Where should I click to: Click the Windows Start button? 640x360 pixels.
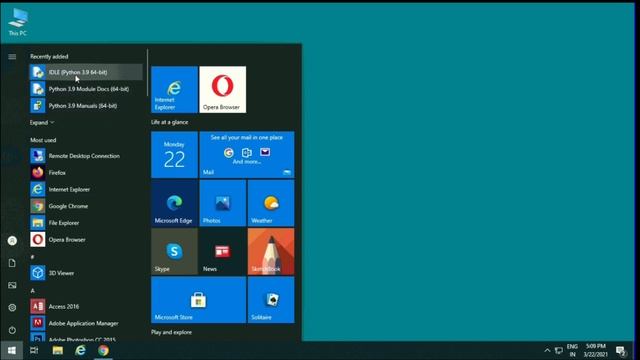coord(11,350)
